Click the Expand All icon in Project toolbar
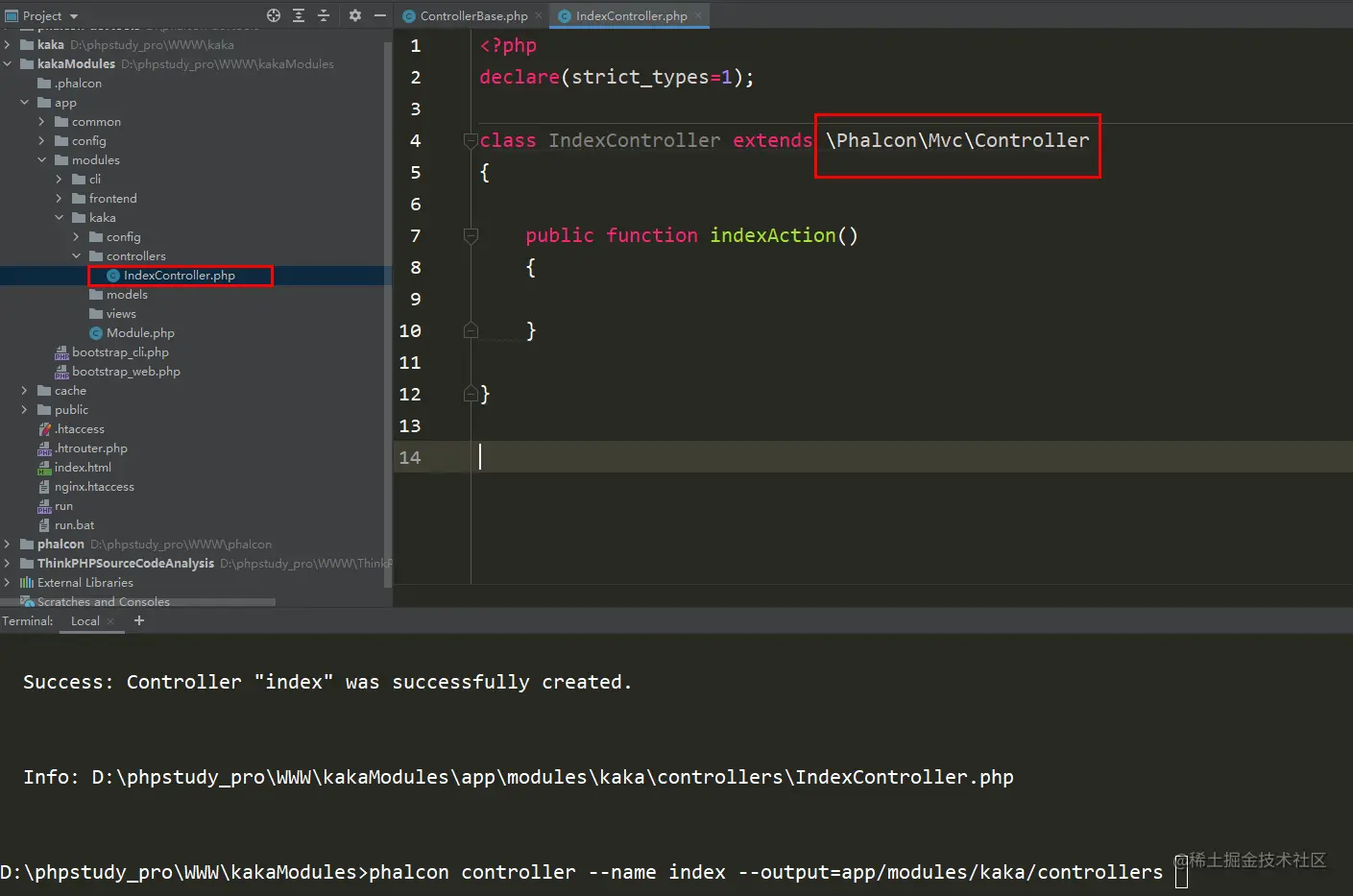 (x=299, y=15)
